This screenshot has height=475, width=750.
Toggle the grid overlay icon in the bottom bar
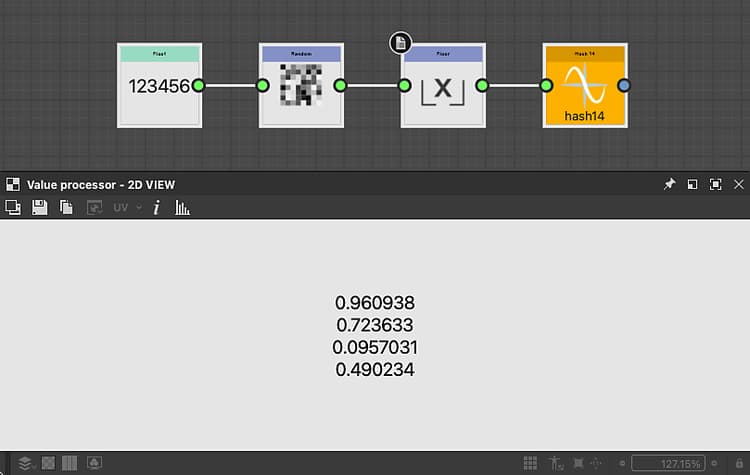tap(530, 463)
